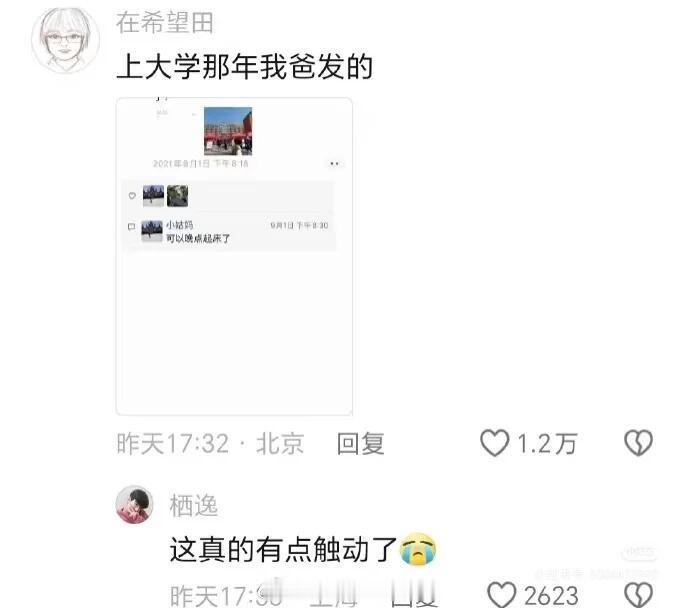Like the 栖逸 reply with 2623 likes
Screen dimensions: 690x608
(x=502, y=595)
